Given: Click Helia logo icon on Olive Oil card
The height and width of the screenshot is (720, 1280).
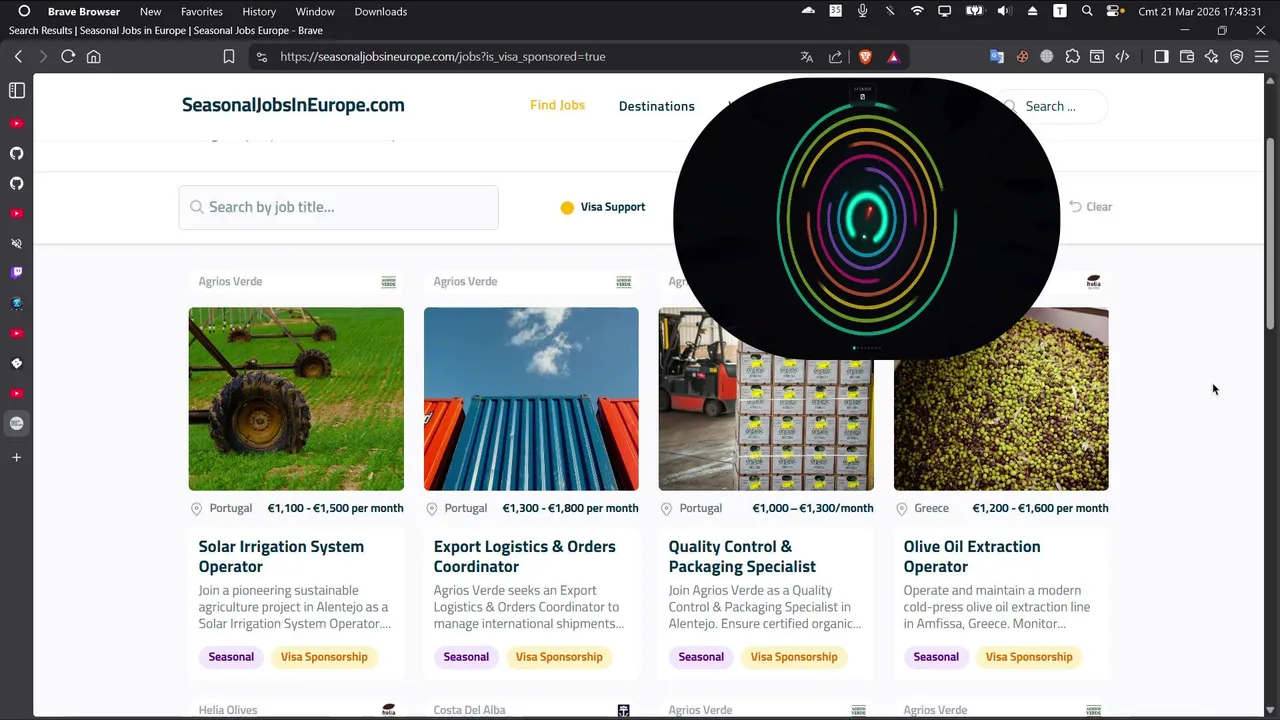Looking at the screenshot, I should pyautogui.click(x=1093, y=282).
